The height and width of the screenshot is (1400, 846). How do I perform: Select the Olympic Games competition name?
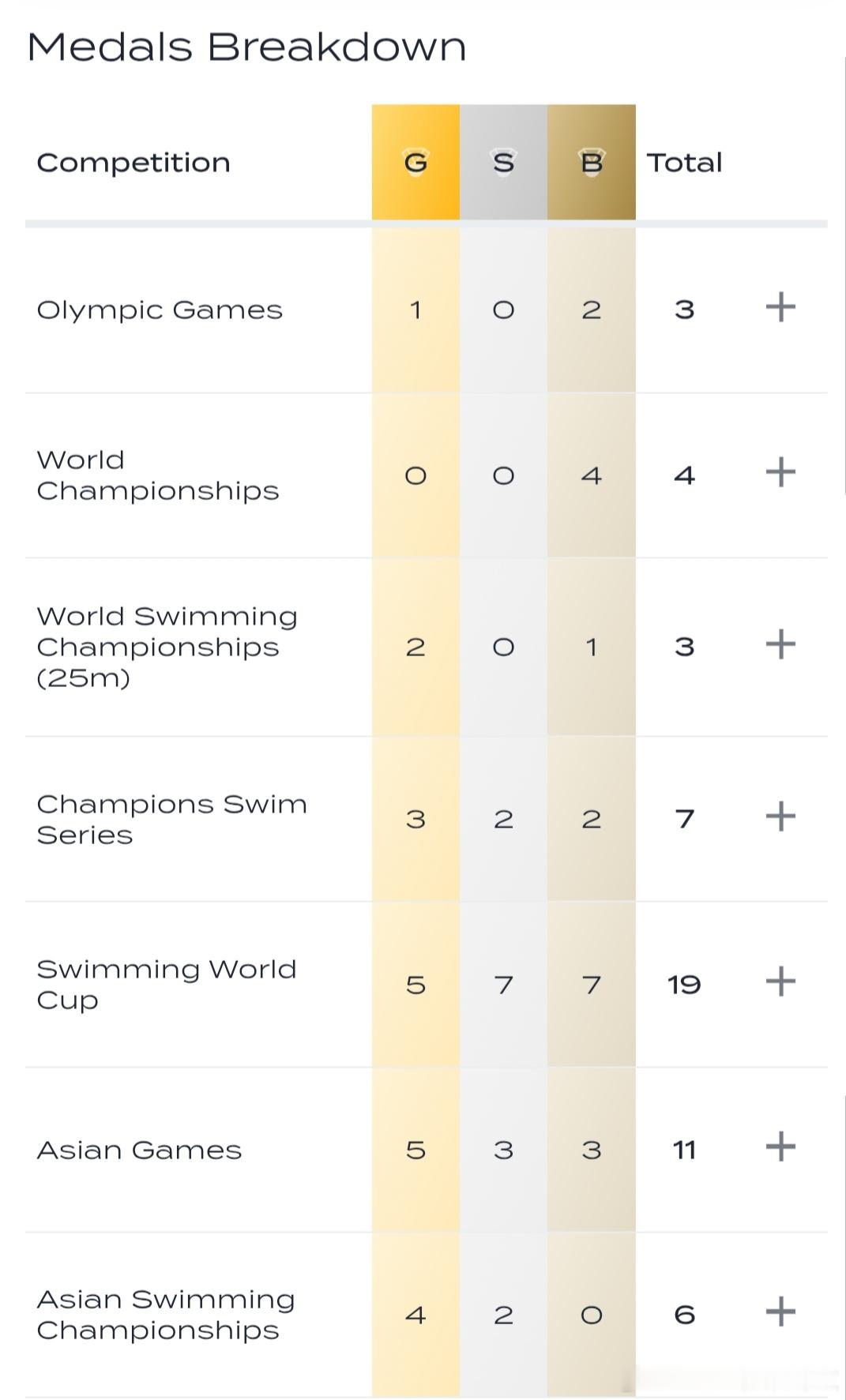[160, 310]
